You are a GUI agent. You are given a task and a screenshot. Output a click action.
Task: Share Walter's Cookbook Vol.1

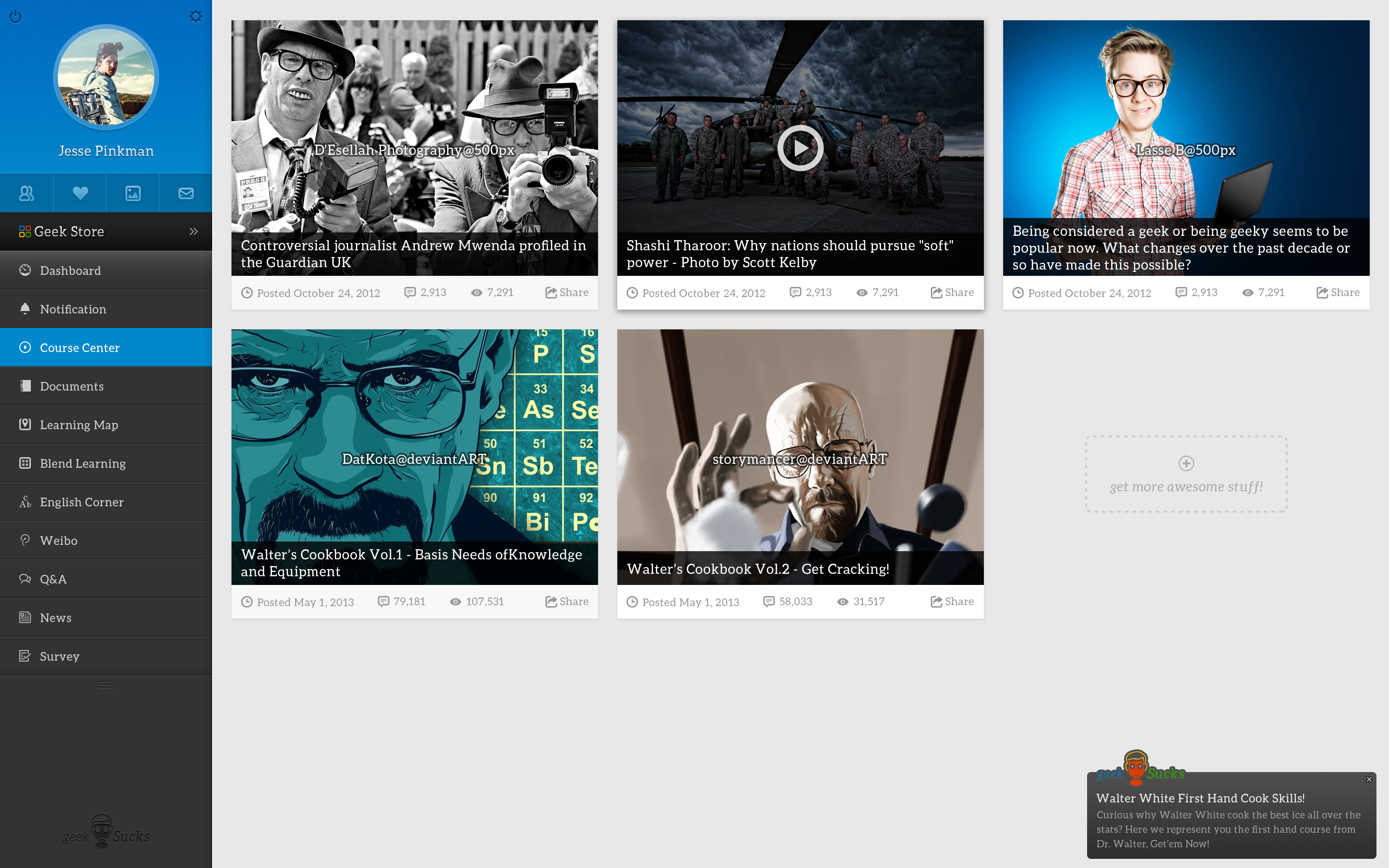coord(567,601)
